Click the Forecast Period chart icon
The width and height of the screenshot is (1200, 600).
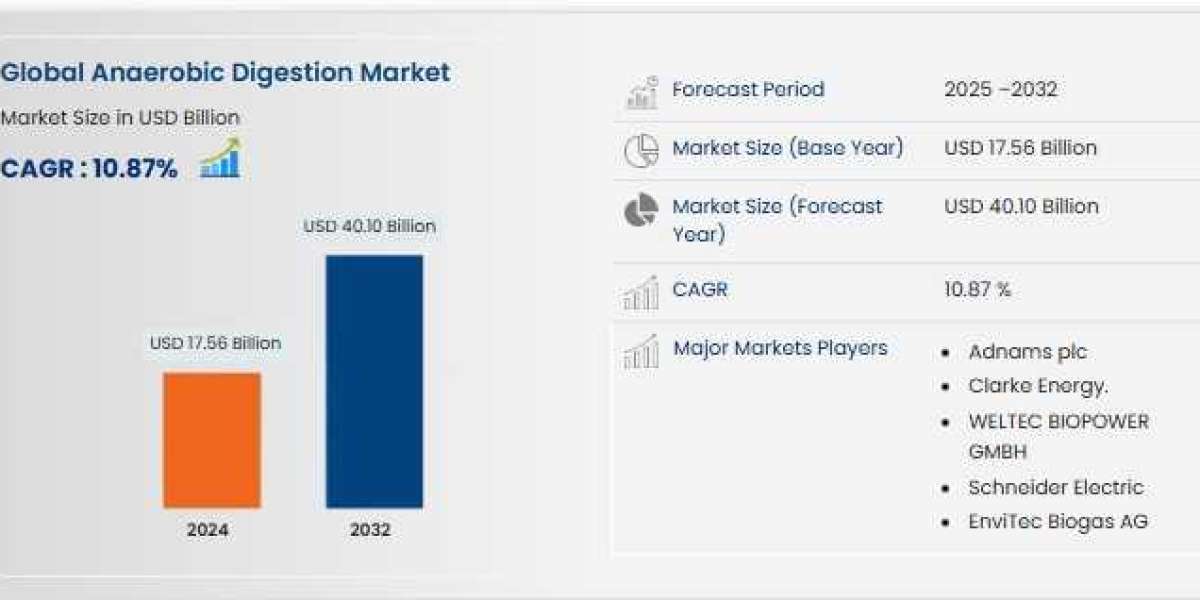tap(641, 91)
